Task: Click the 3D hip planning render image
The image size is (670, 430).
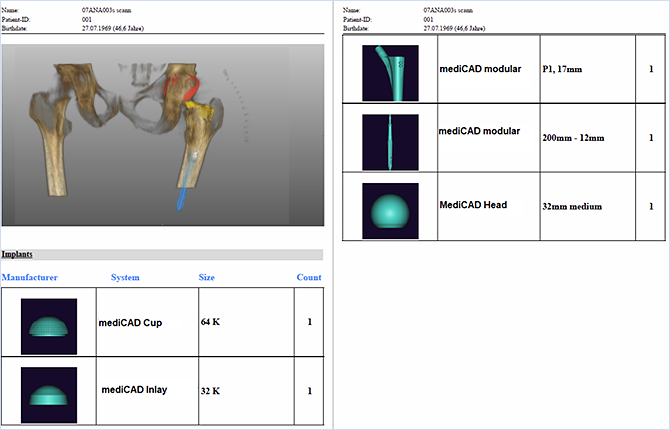Action: pyautogui.click(x=163, y=135)
